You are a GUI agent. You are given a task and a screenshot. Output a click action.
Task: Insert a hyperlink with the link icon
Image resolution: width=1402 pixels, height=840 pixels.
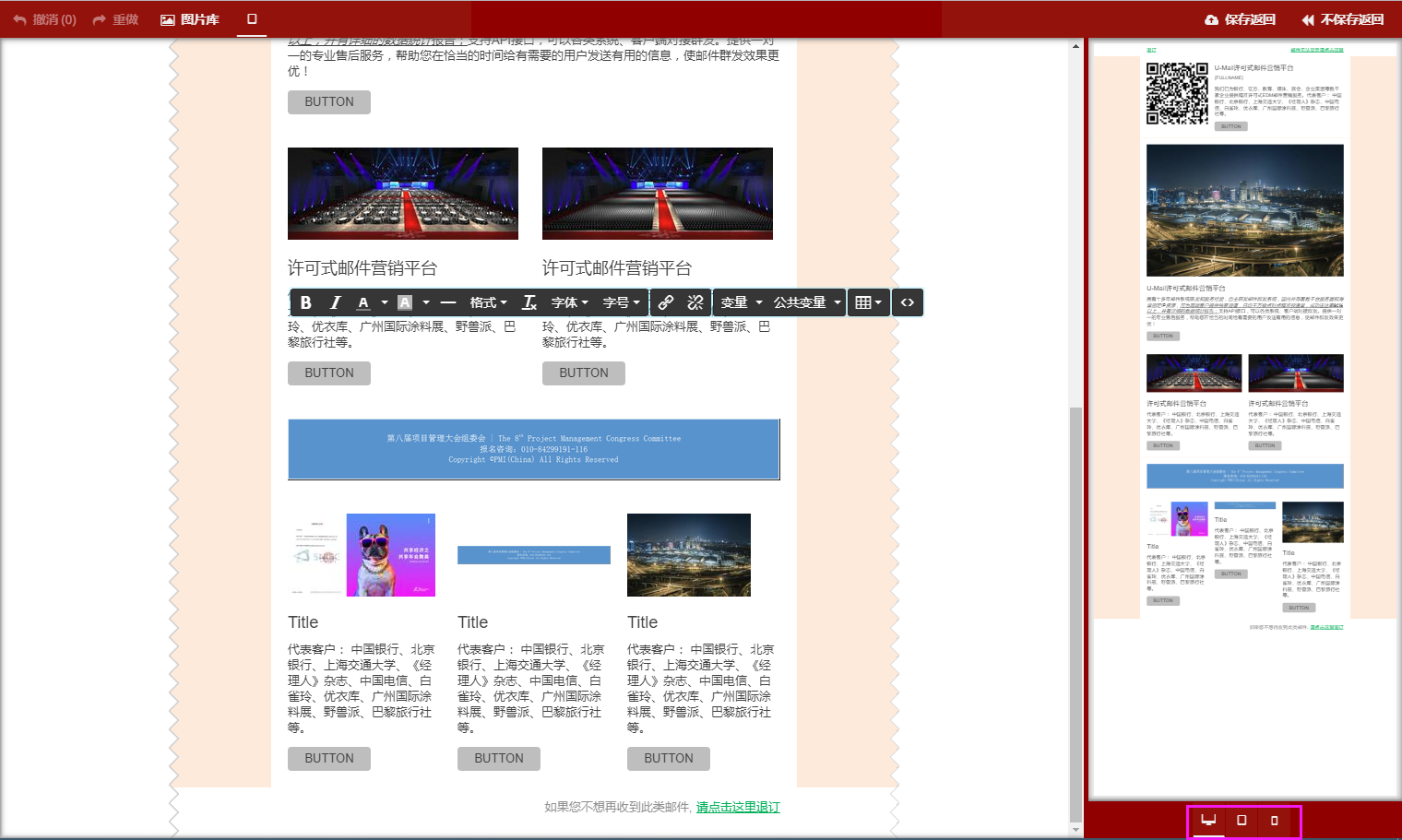click(x=666, y=302)
